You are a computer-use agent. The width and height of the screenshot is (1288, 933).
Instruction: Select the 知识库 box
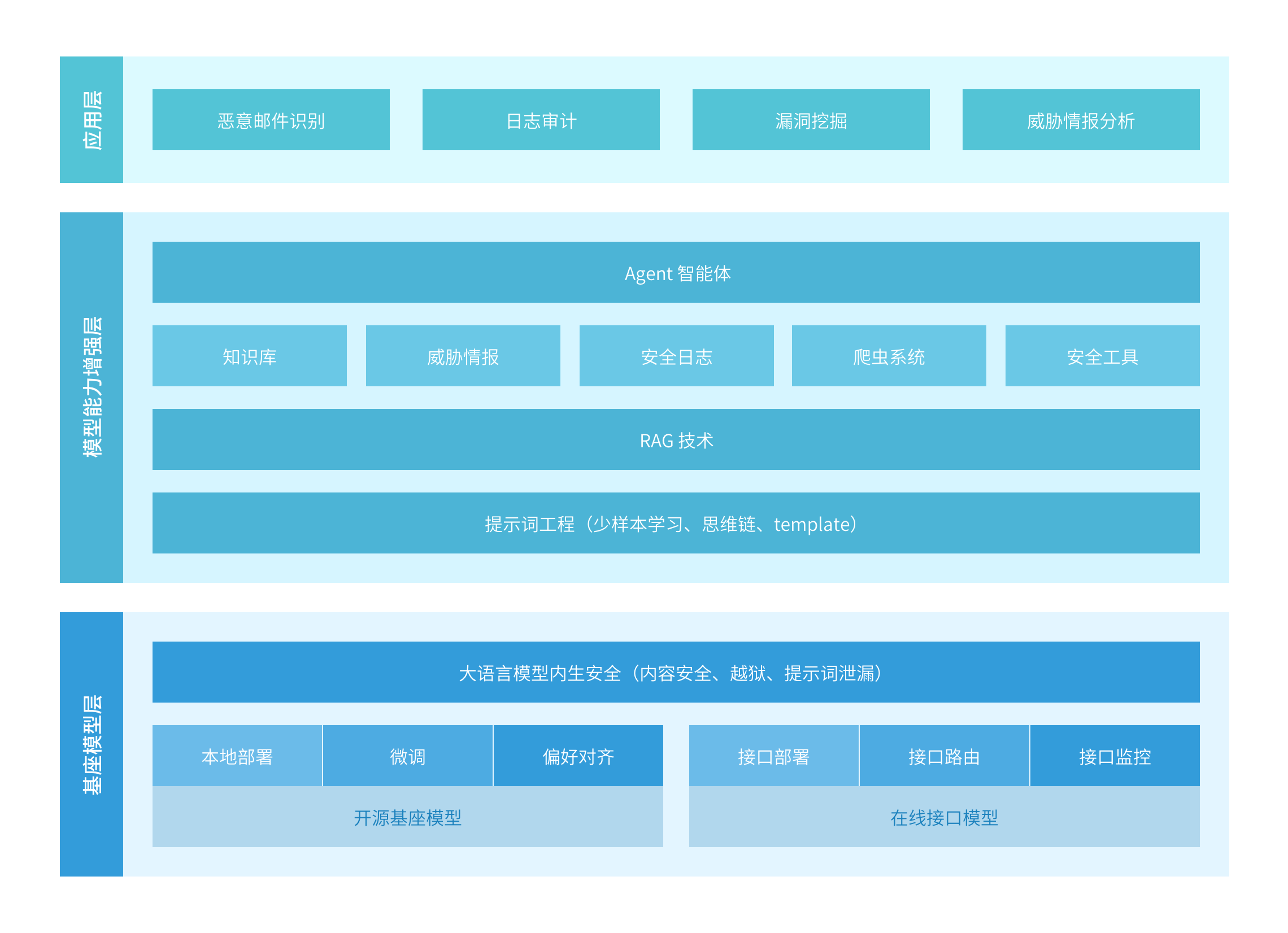pos(249,356)
